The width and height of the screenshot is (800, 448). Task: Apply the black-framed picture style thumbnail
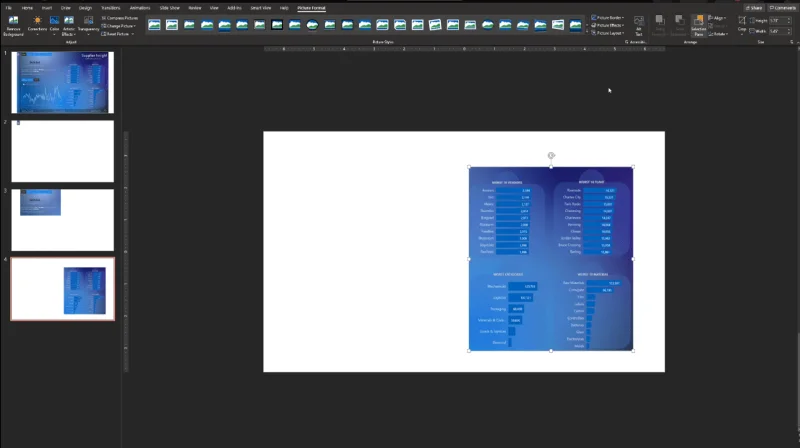(x=277, y=24)
